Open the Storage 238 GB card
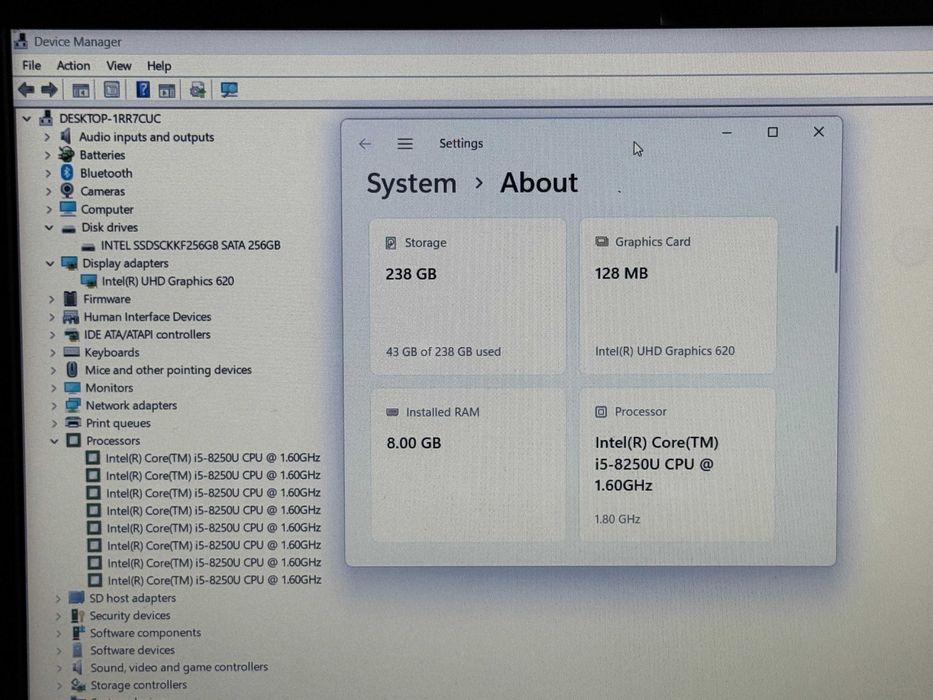 point(468,296)
